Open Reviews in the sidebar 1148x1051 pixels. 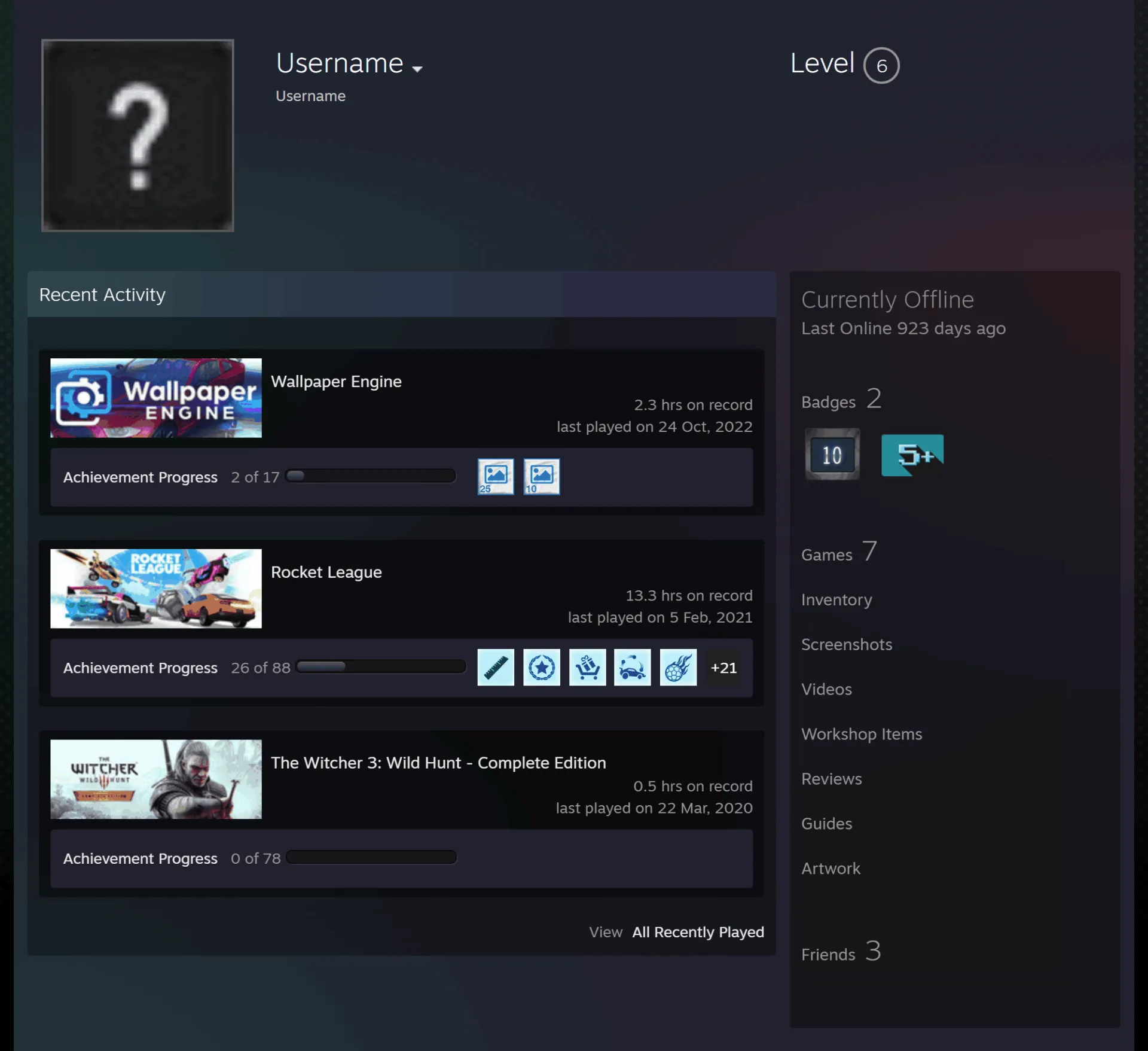pyautogui.click(x=832, y=779)
